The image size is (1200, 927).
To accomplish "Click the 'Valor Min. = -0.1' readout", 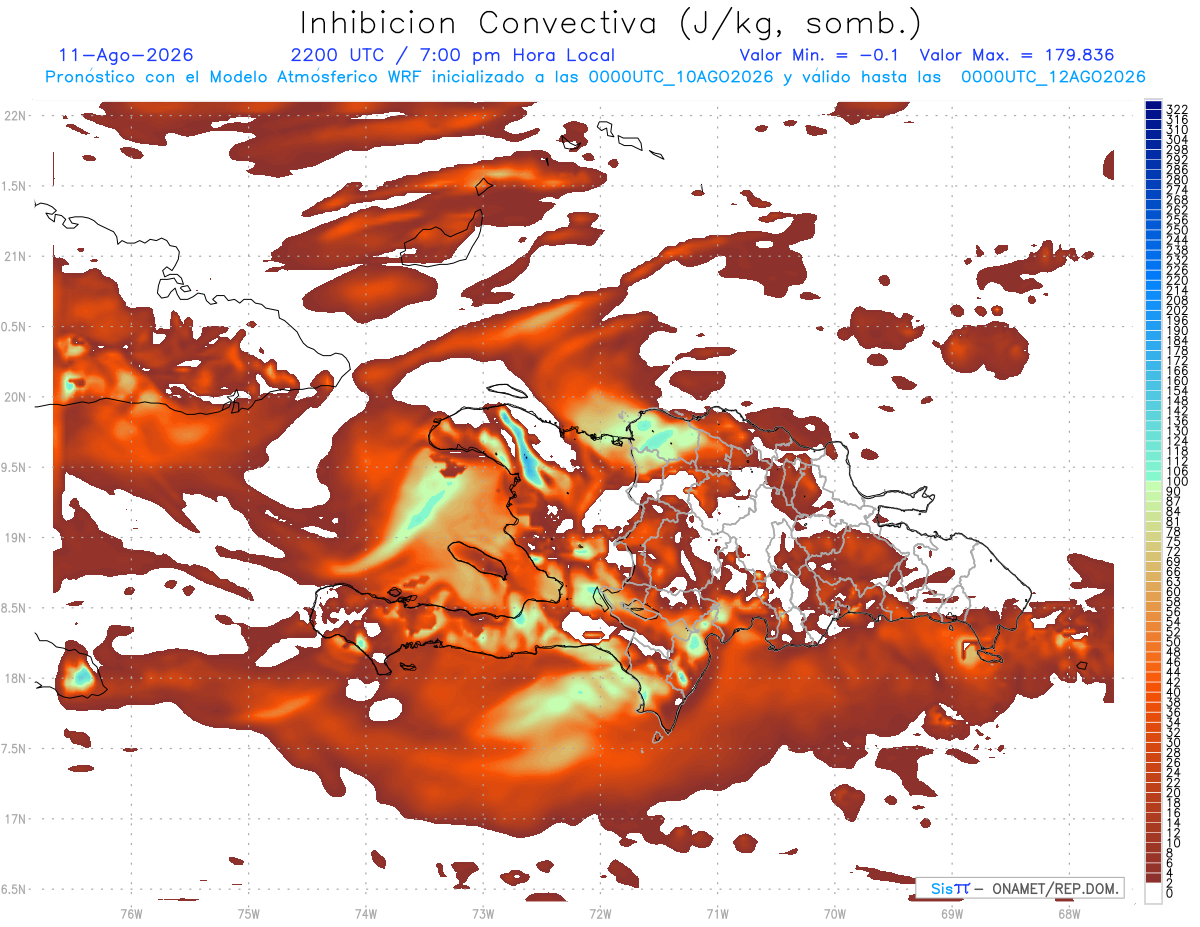I will 818,55.
